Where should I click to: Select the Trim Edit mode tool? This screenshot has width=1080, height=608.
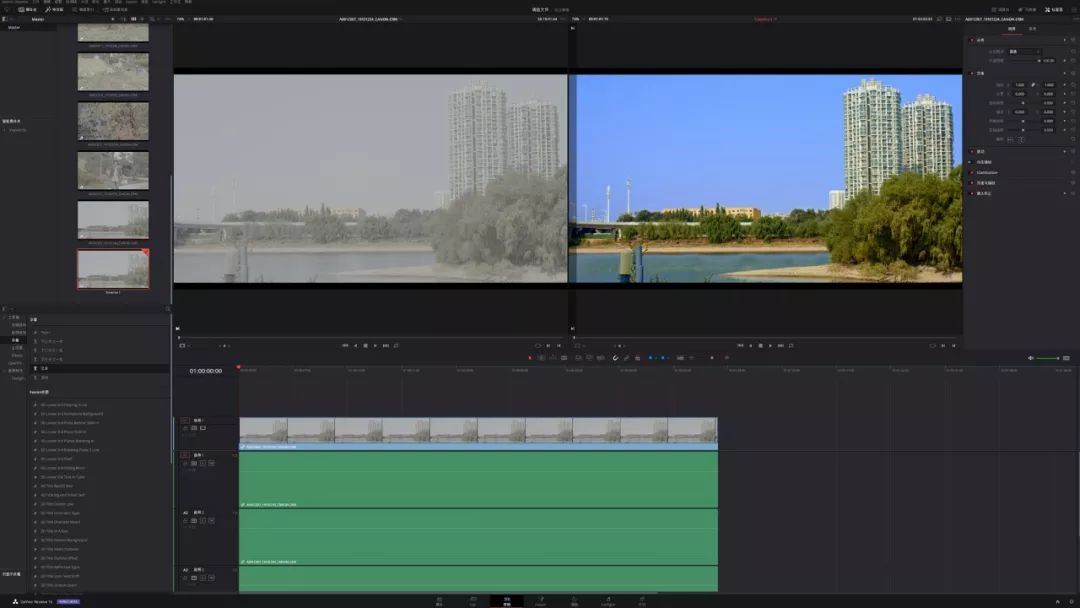point(541,358)
